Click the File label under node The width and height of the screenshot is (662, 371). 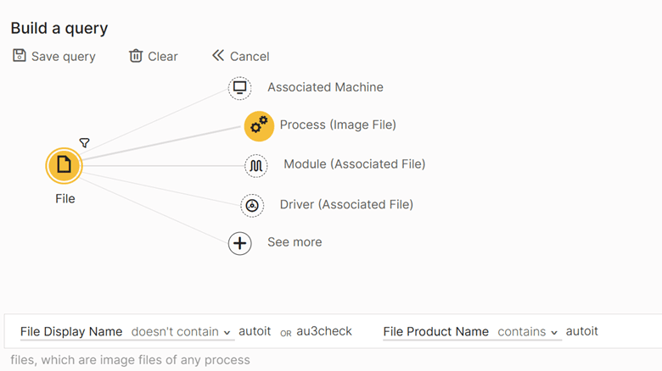(x=65, y=199)
